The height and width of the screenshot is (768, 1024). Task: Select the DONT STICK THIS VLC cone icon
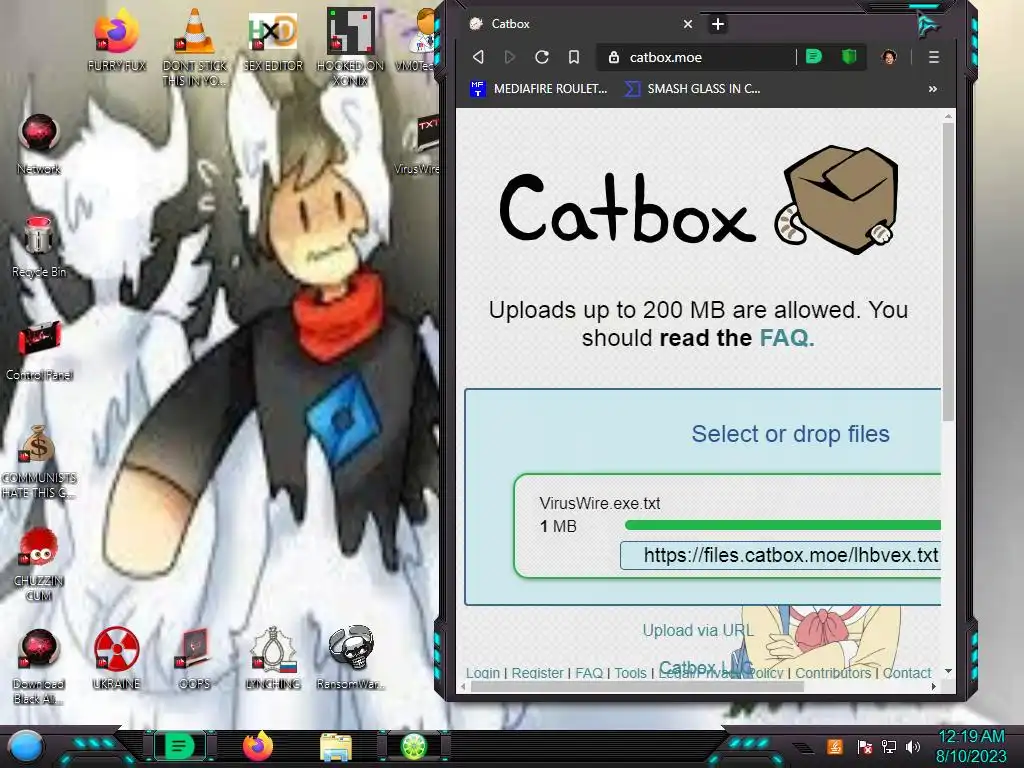195,47
